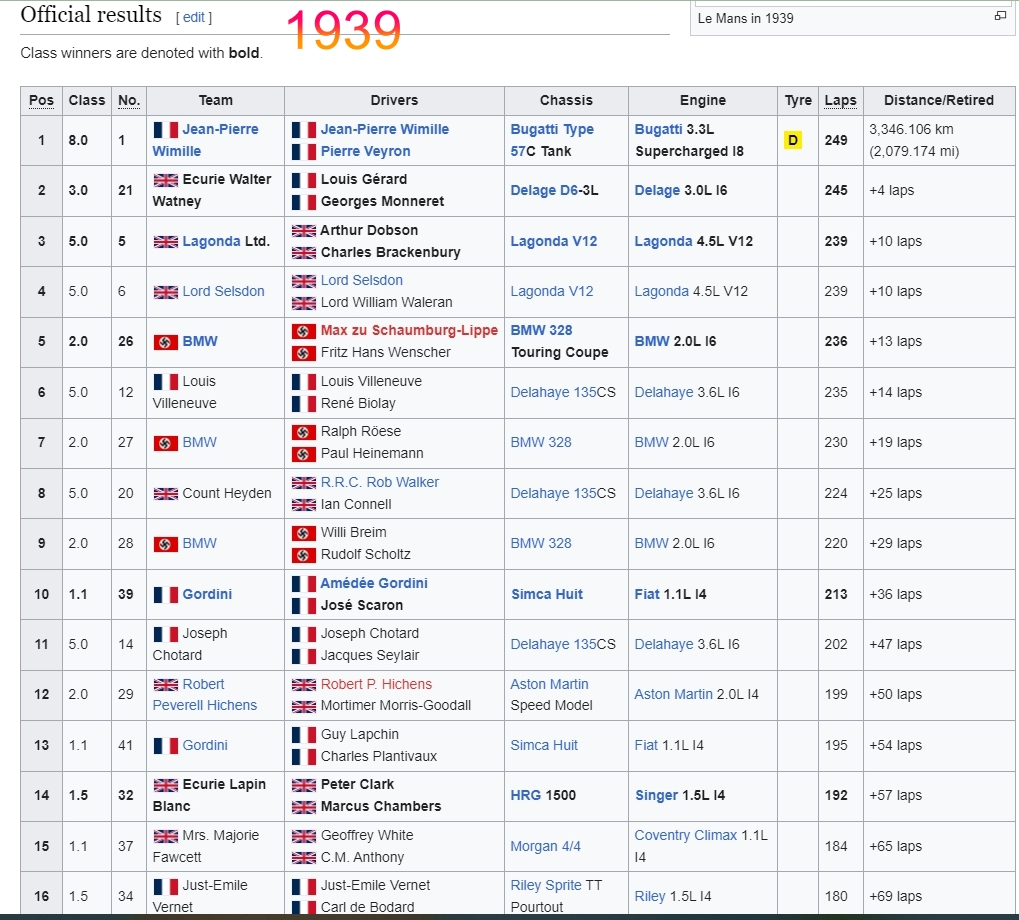Click the German flag beside Rudolf Scholtz
1019x920 pixels.
point(303,556)
